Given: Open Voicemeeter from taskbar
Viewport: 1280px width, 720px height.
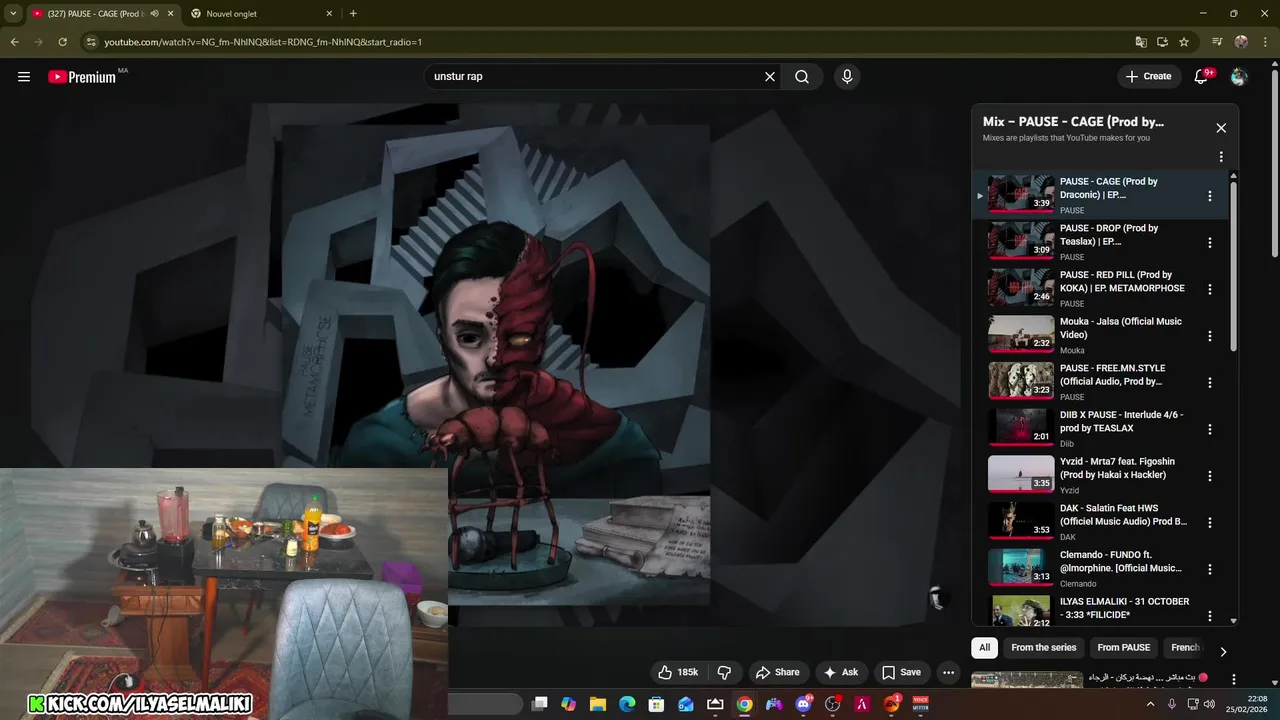Looking at the screenshot, I should pyautogui.click(x=921, y=704).
